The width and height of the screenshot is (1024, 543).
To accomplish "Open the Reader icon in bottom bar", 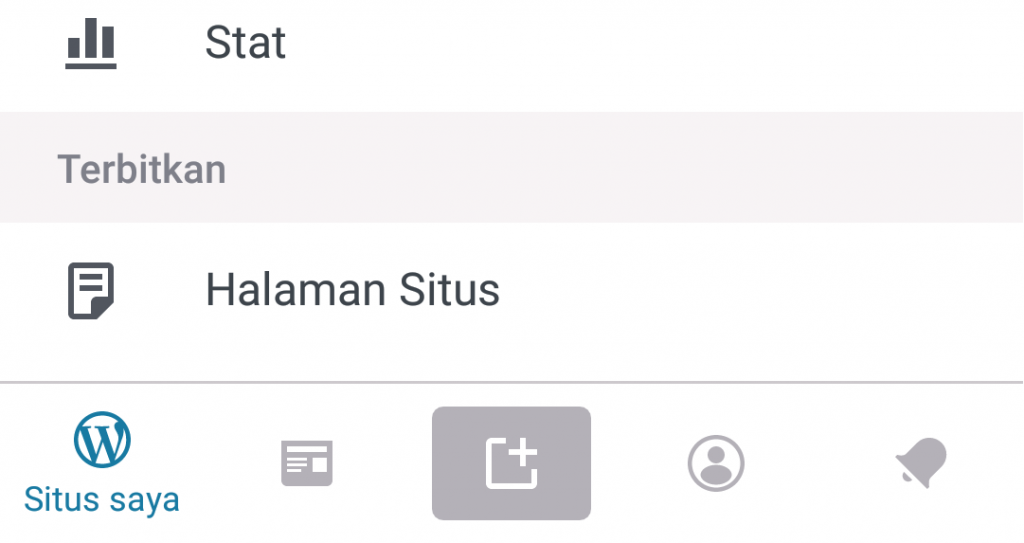I will coord(307,463).
